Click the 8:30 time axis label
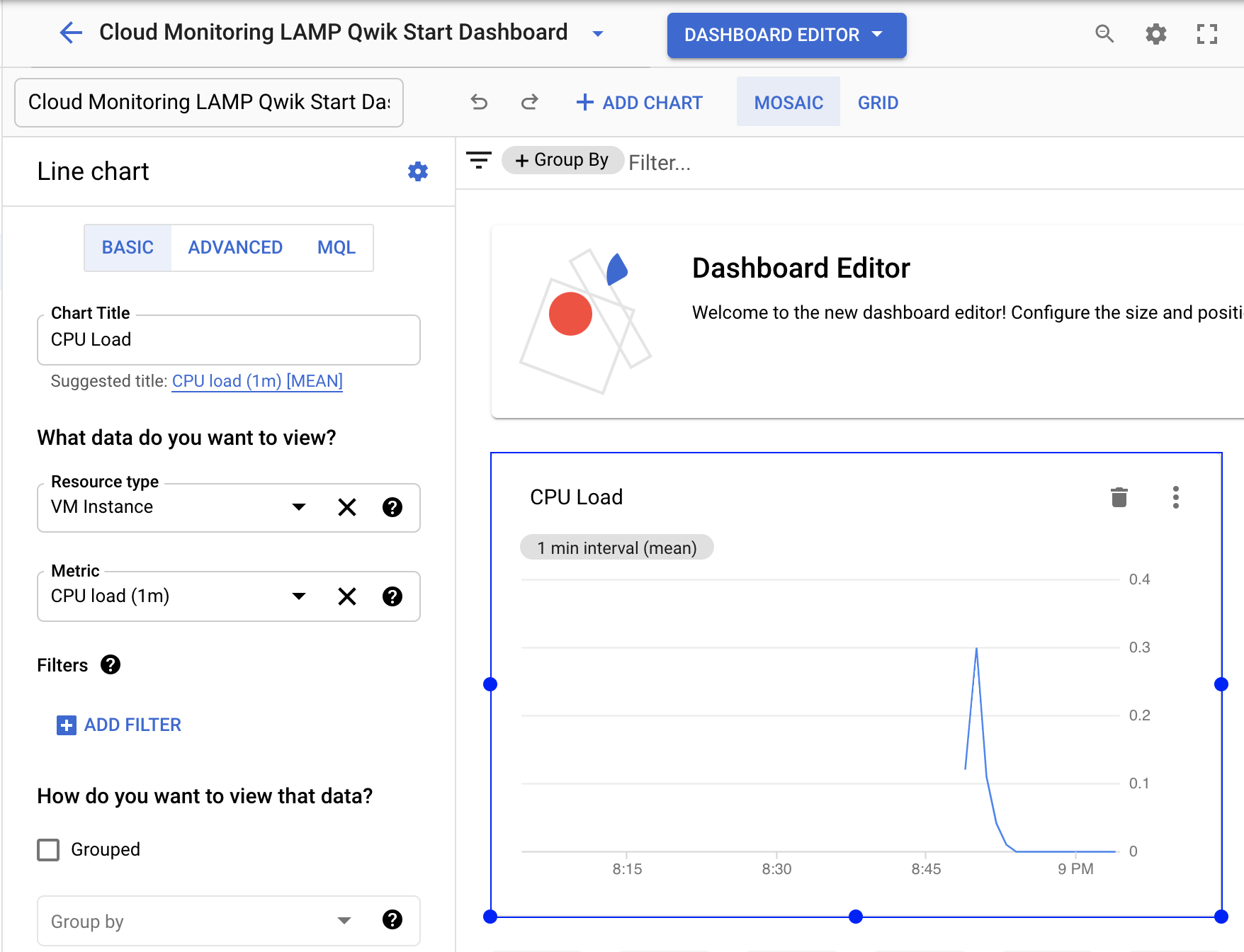The width and height of the screenshot is (1244, 952). [776, 869]
